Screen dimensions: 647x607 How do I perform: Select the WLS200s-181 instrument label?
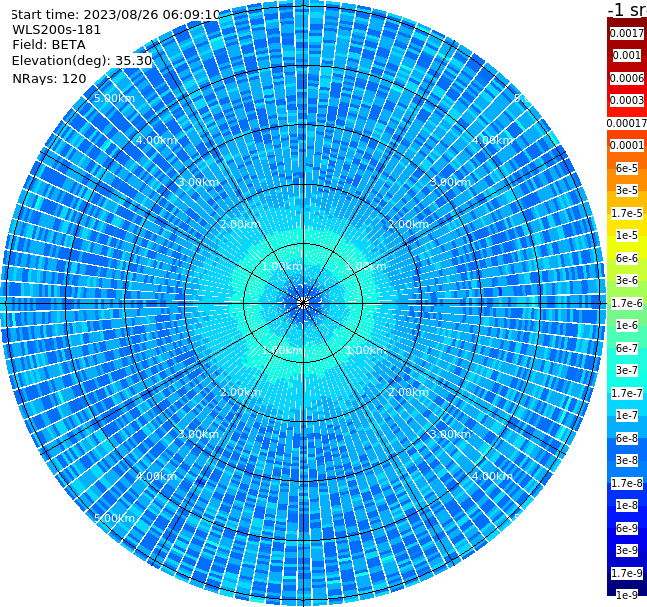pos(57,30)
